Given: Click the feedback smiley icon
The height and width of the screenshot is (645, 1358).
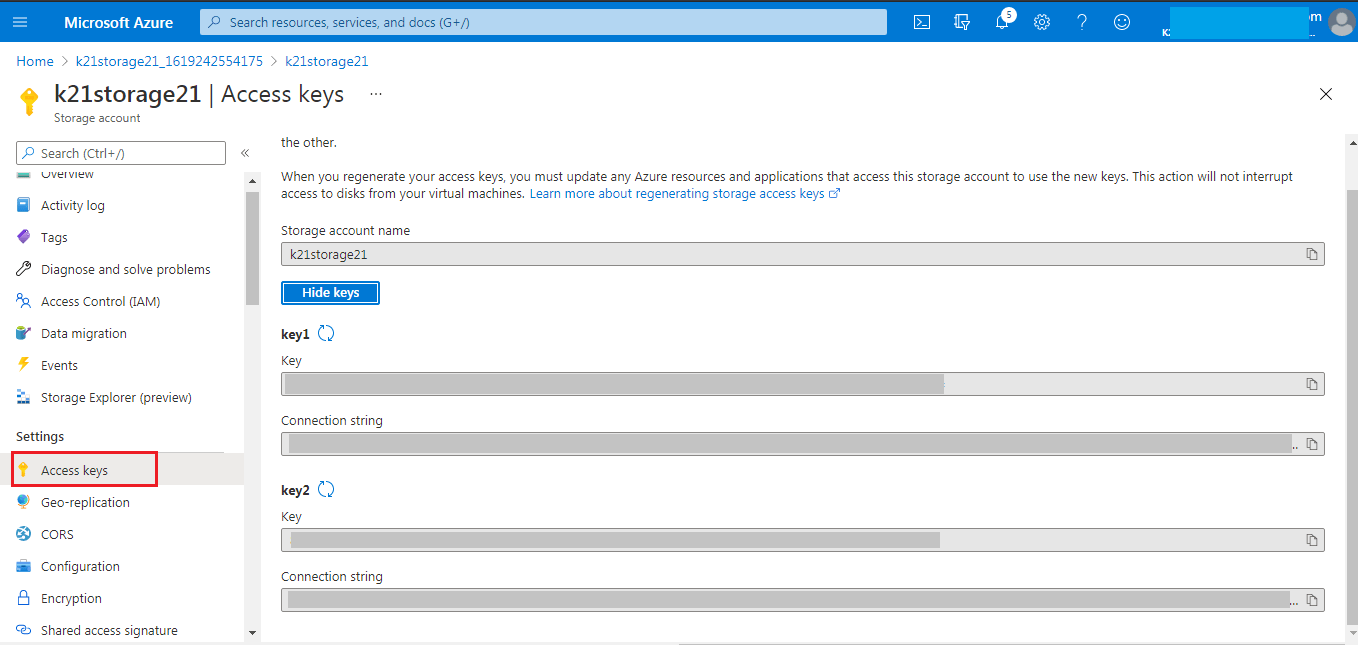Looking at the screenshot, I should click(x=1122, y=22).
